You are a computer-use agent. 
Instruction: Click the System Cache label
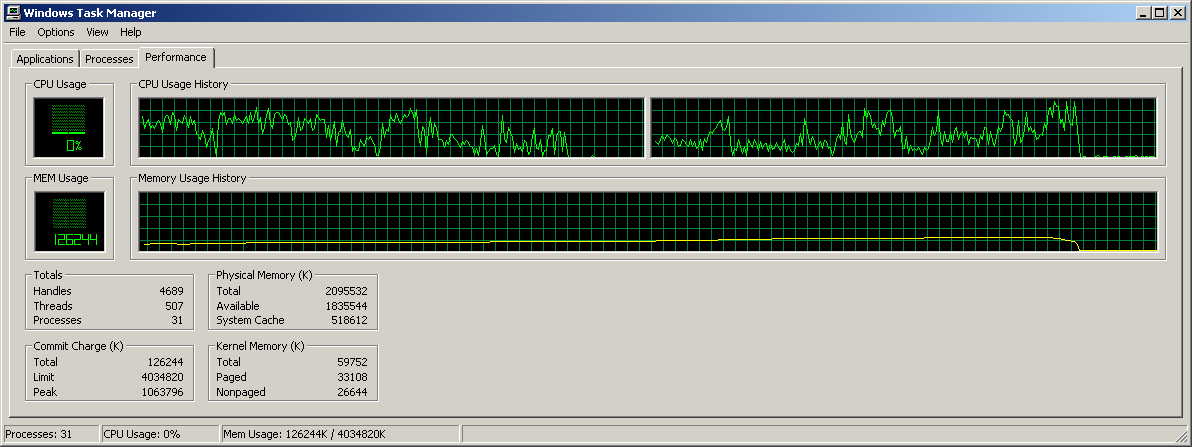click(x=250, y=321)
